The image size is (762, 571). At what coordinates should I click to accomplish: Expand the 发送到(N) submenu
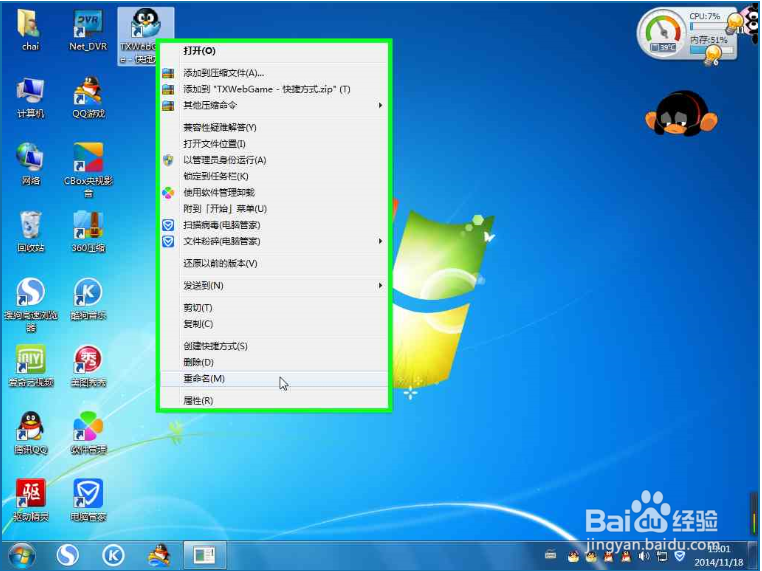tap(274, 285)
